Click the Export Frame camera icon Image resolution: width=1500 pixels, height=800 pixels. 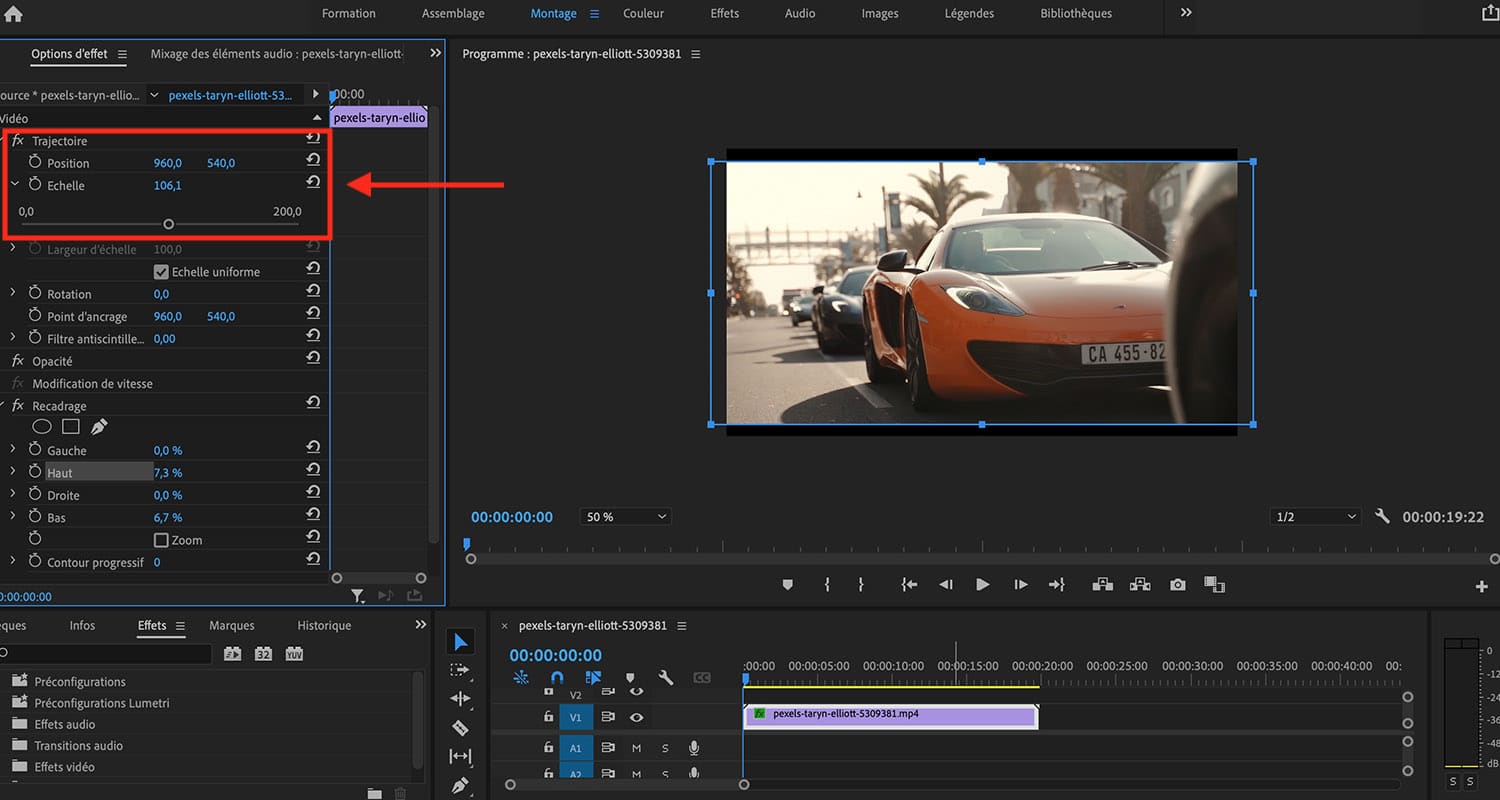point(1178,585)
